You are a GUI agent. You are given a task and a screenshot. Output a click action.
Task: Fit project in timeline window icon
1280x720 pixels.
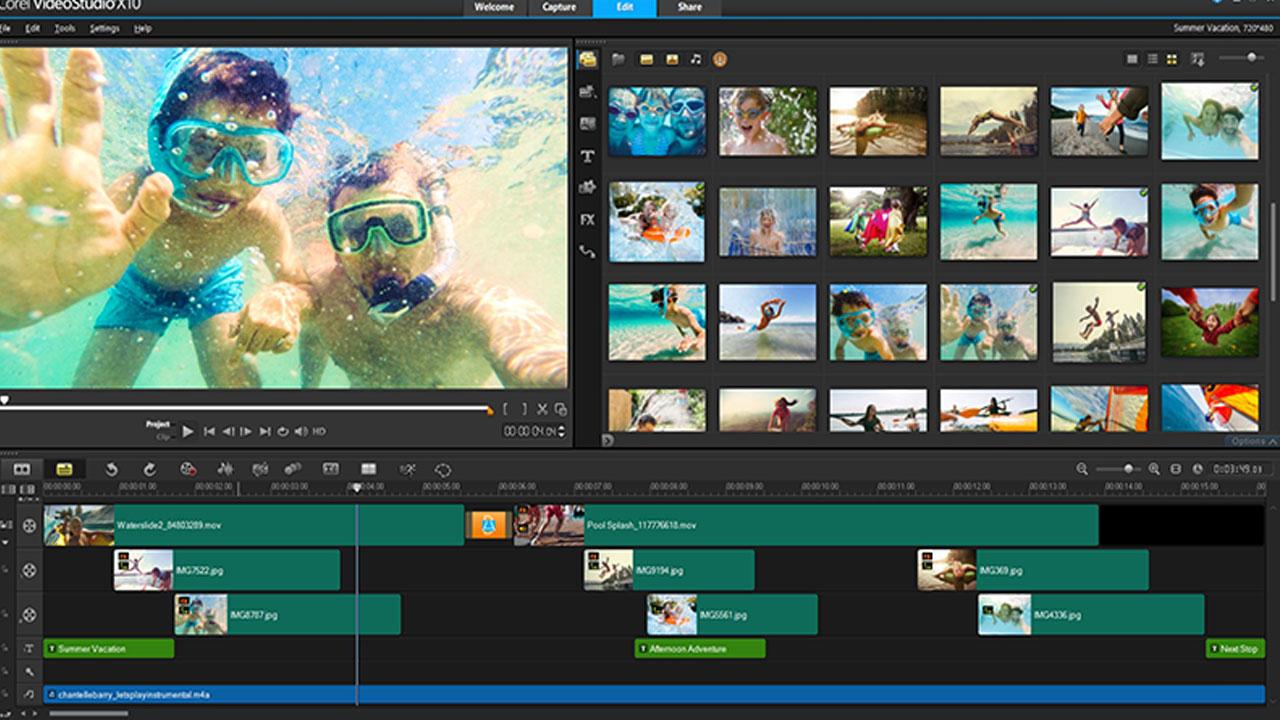pyautogui.click(x=1175, y=469)
